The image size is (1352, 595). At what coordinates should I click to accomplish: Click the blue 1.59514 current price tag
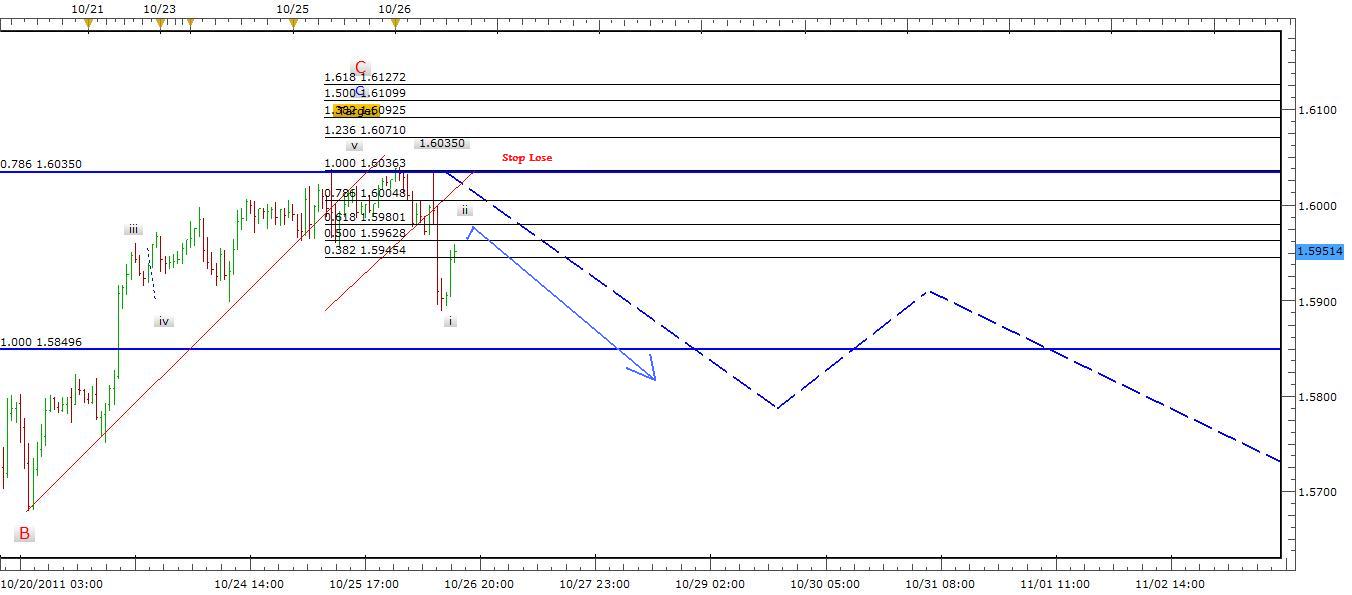pos(1321,253)
